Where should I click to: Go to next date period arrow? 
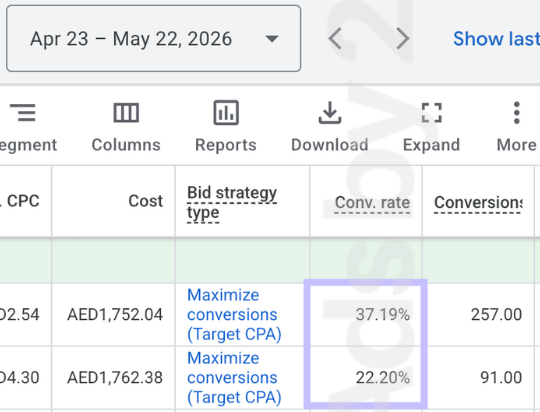(402, 39)
